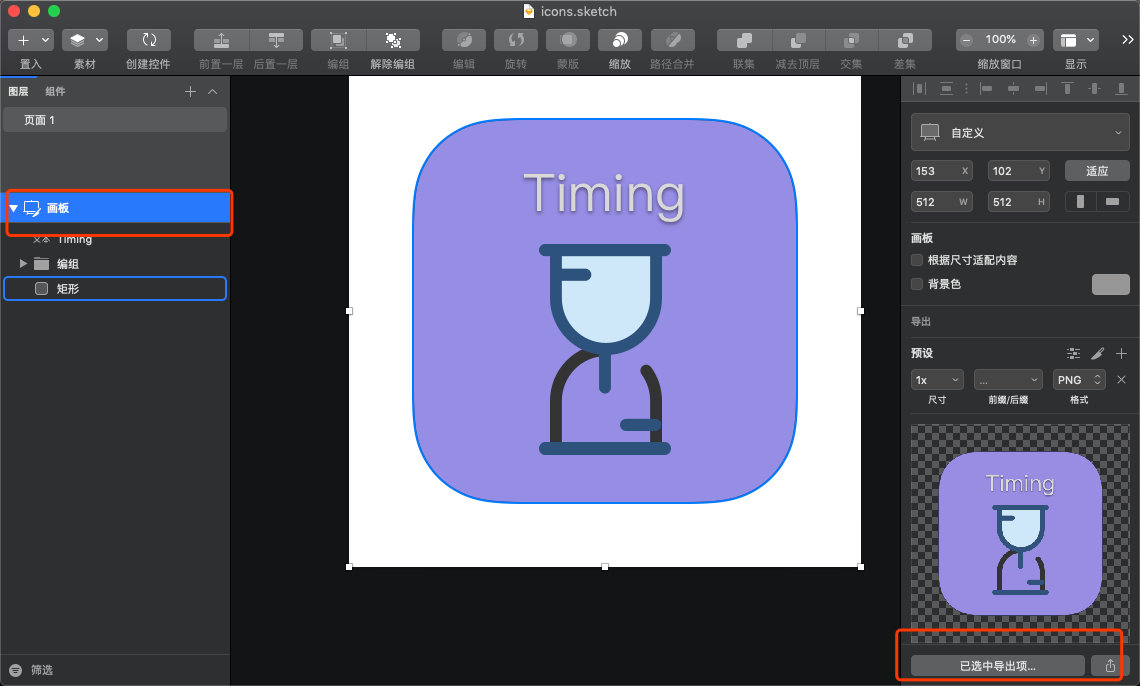
Task: Switch to the Components (组件) tab
Action: [x=55, y=91]
